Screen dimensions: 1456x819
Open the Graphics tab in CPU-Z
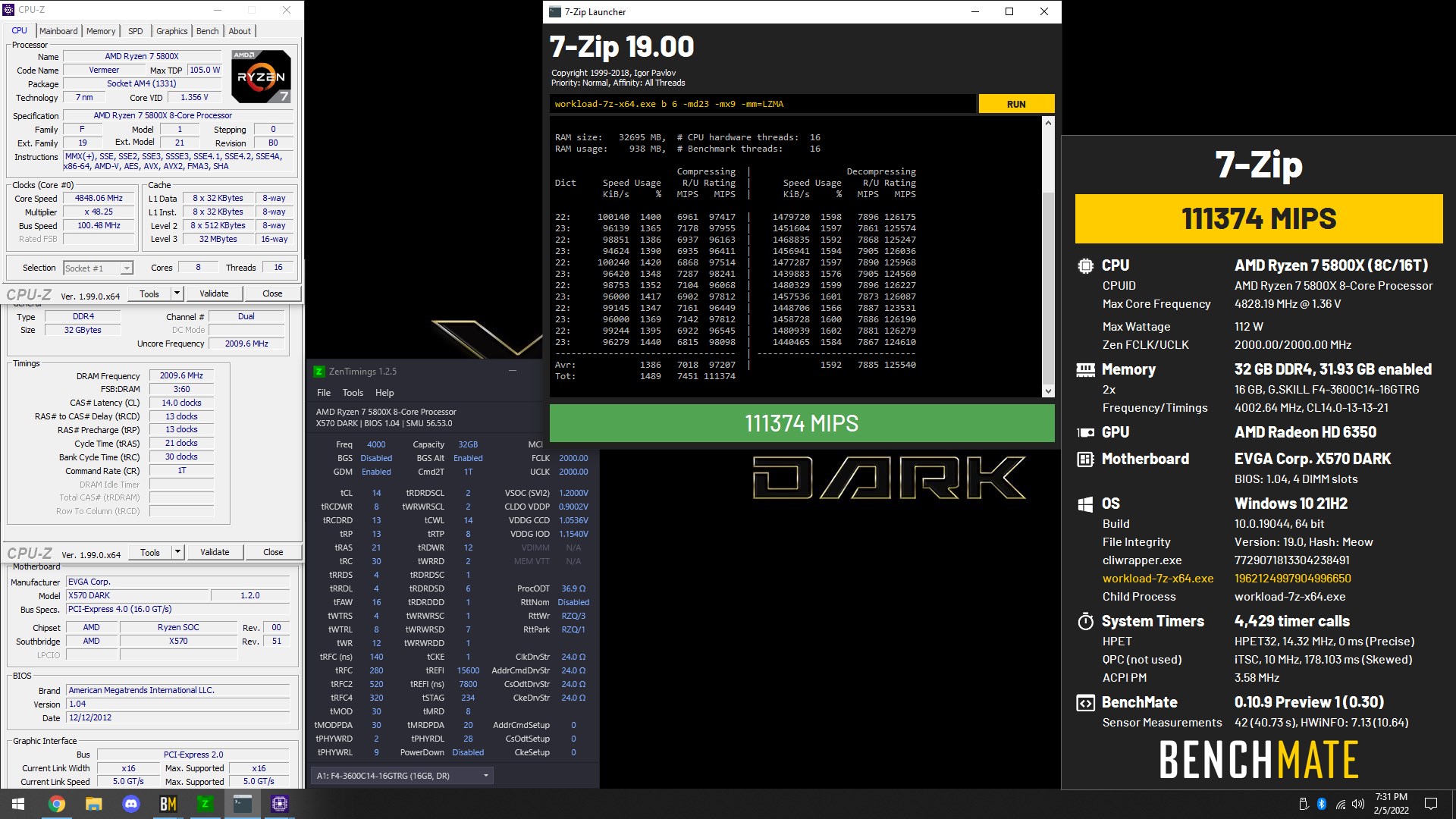172,31
